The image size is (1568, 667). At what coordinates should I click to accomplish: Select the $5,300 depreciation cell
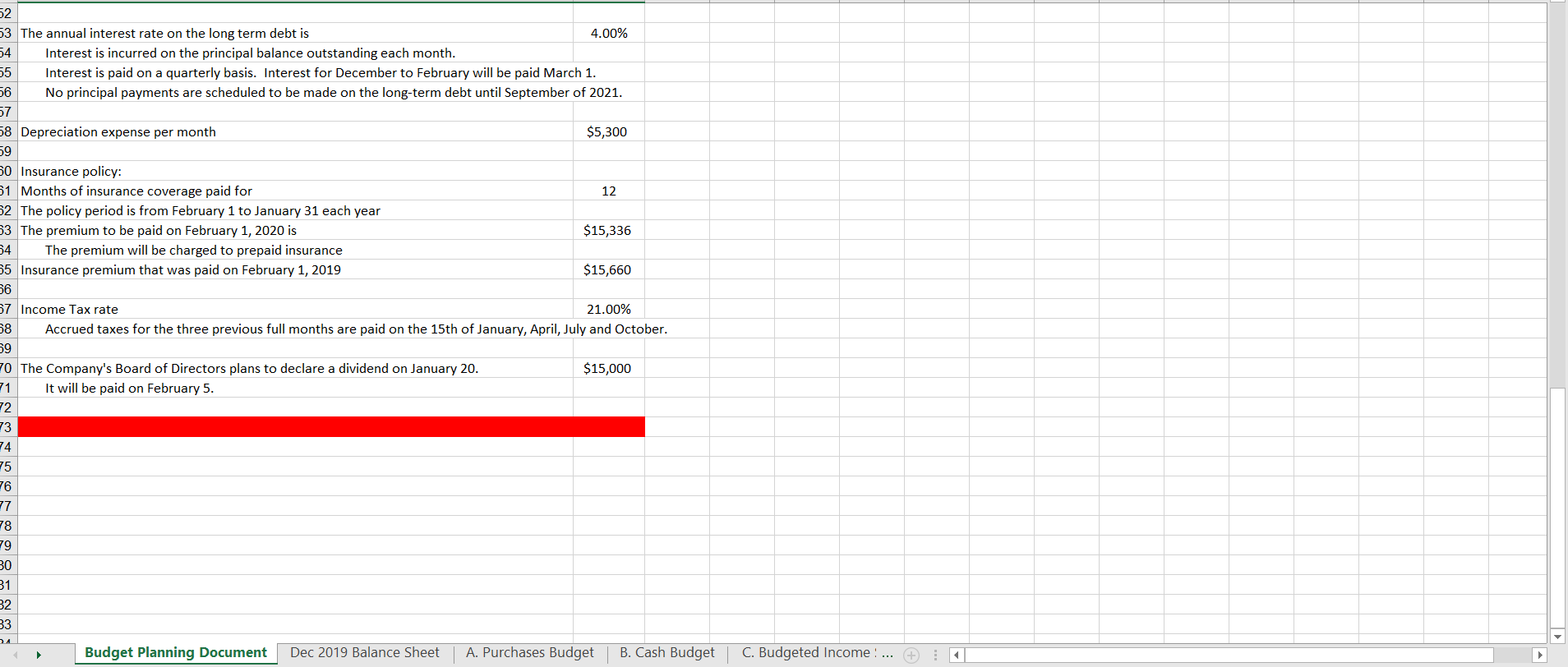[609, 131]
